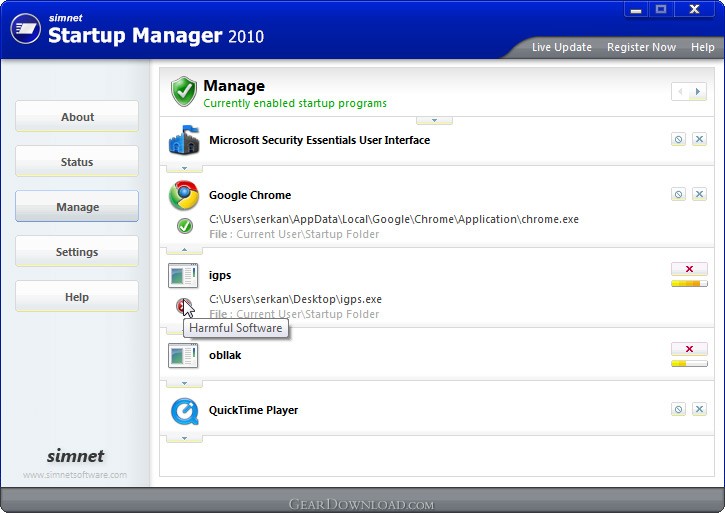This screenshot has width=725, height=513.
Task: Click the igps program icon
Action: 183,275
